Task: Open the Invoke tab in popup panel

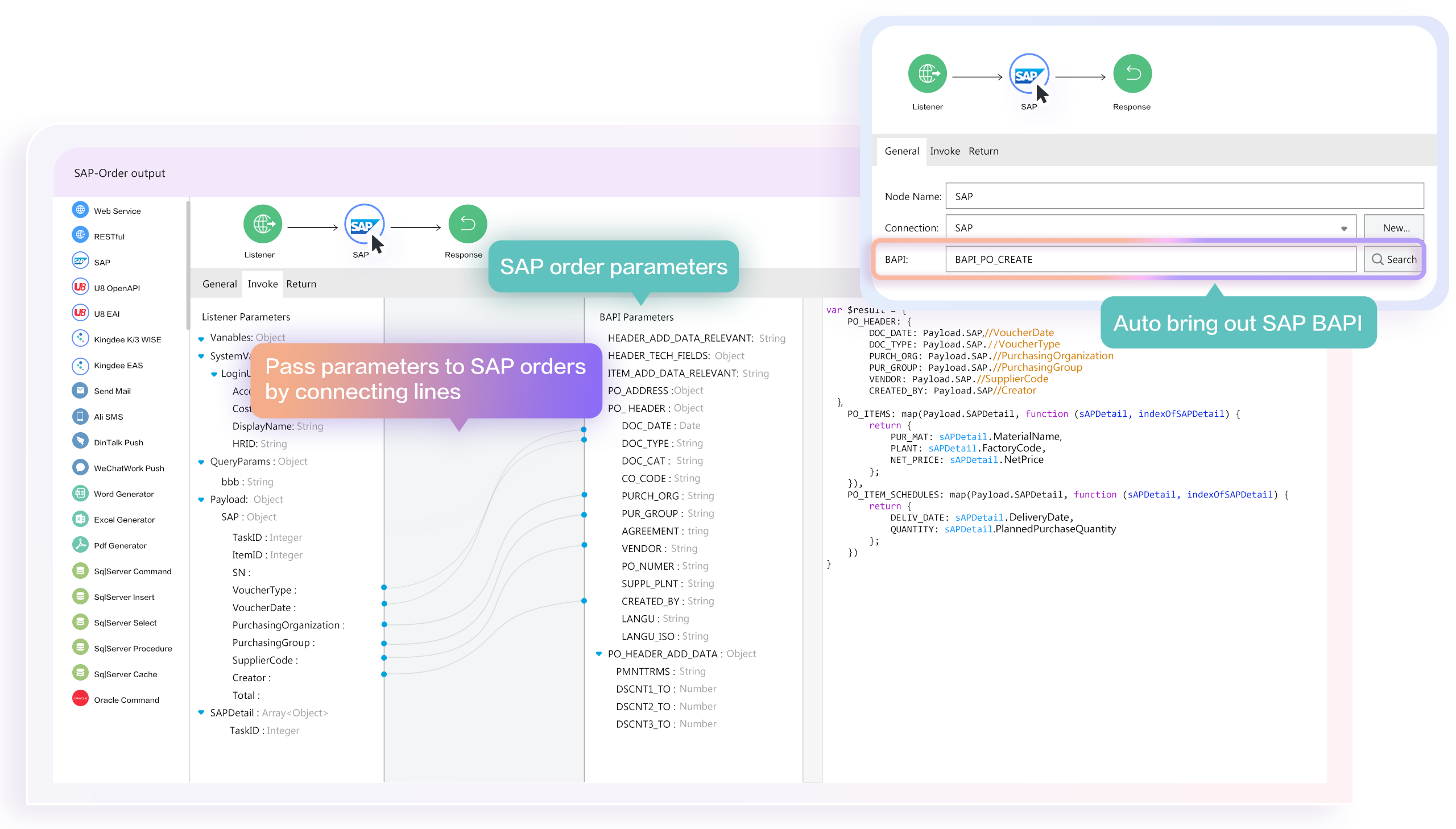Action: point(945,151)
